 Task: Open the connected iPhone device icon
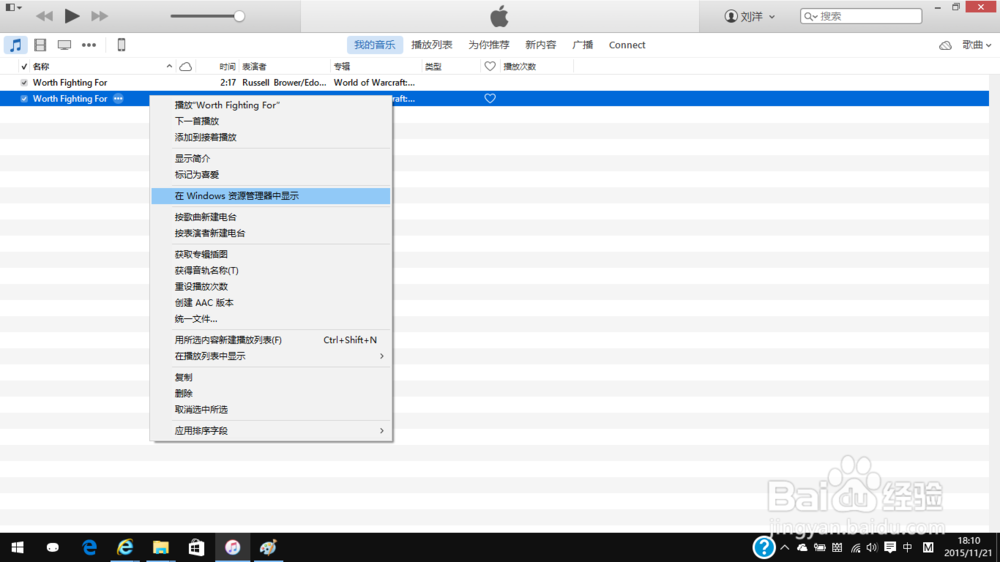(x=121, y=45)
